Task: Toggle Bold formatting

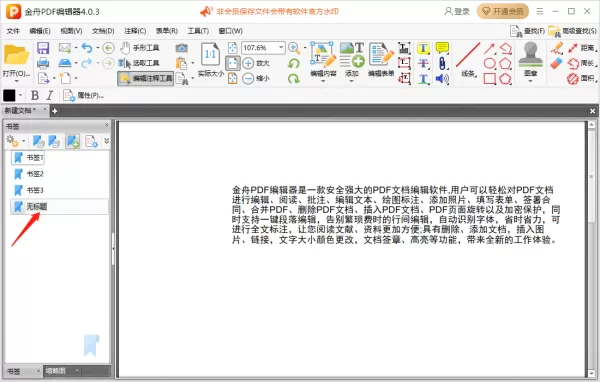Action: pos(35,95)
